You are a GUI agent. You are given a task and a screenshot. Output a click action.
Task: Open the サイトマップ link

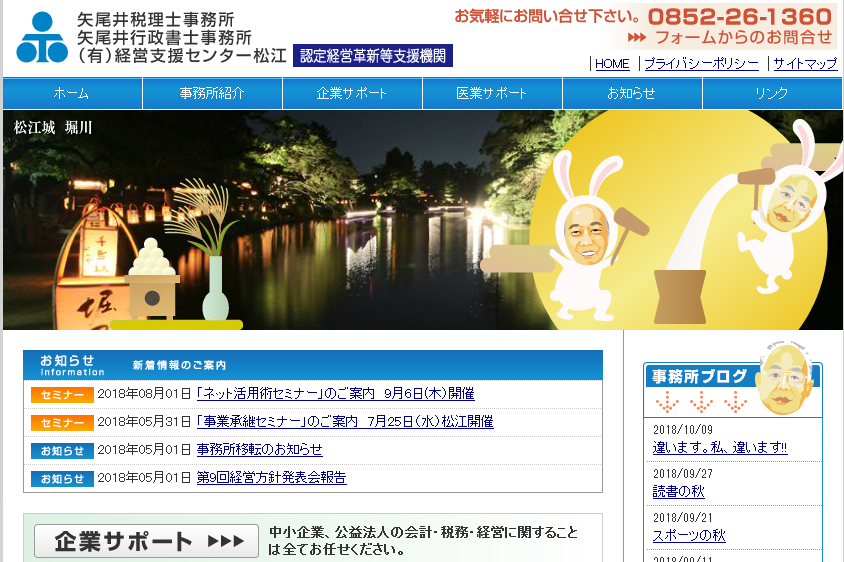pos(805,64)
